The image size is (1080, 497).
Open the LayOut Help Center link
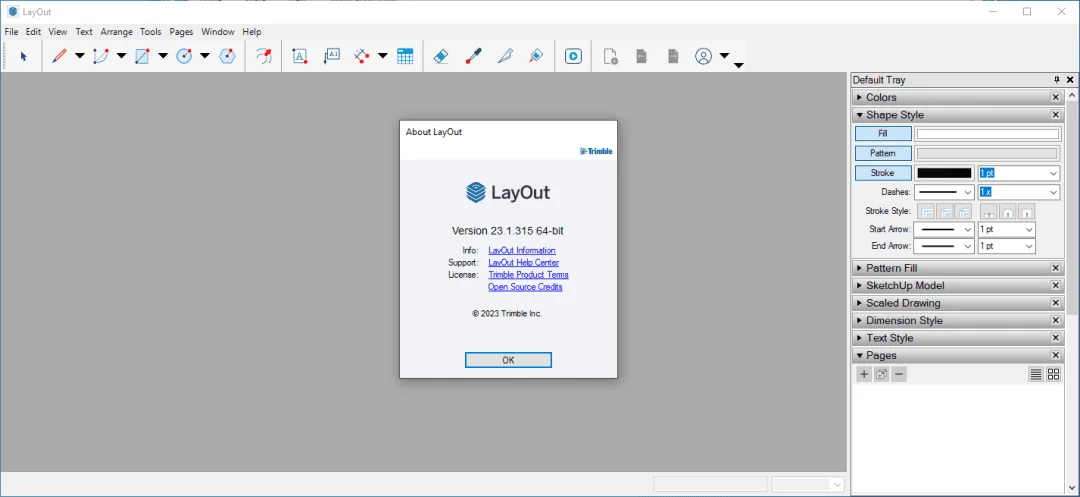(523, 263)
